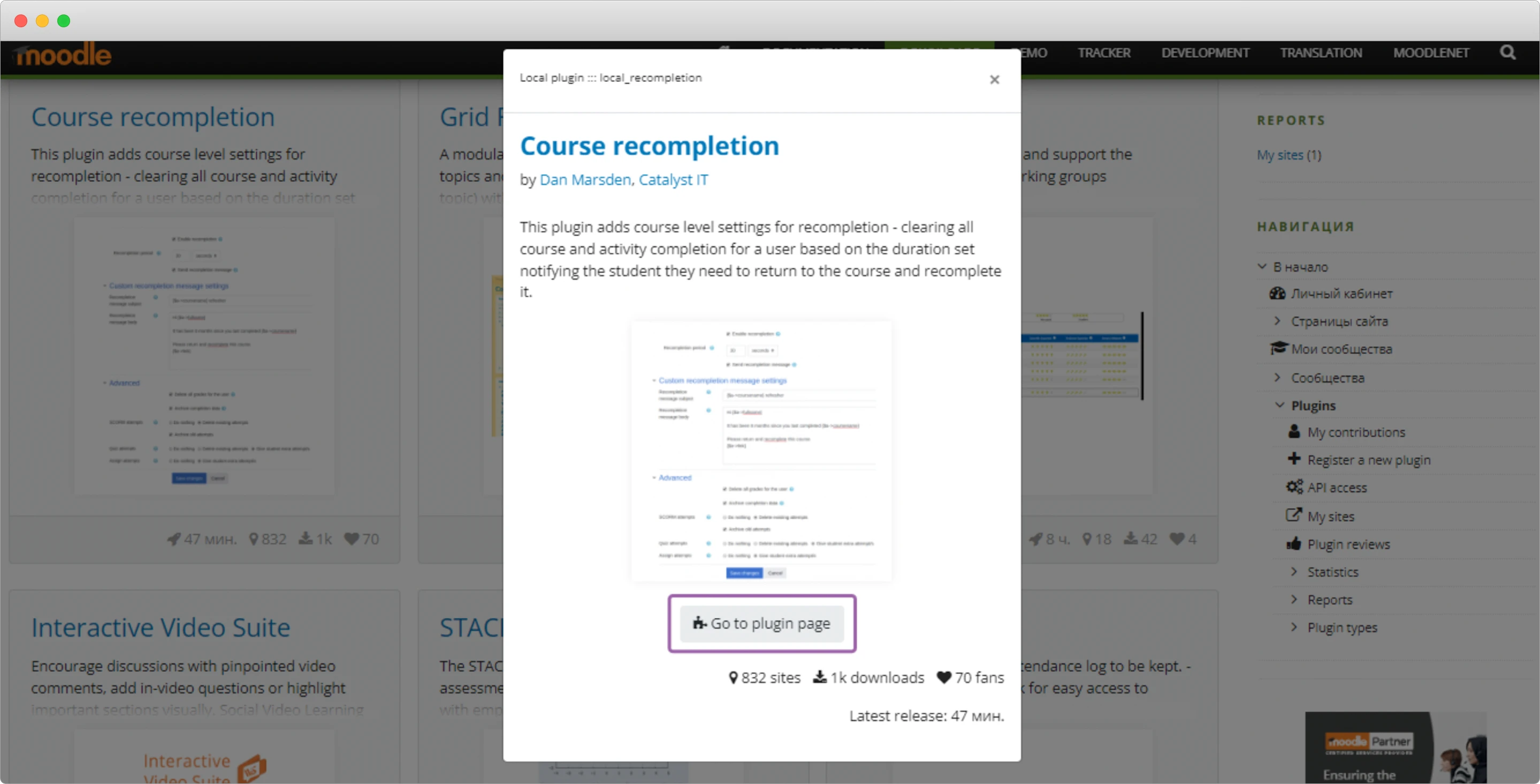
Task: Open the Tracker menu item
Action: point(1103,52)
